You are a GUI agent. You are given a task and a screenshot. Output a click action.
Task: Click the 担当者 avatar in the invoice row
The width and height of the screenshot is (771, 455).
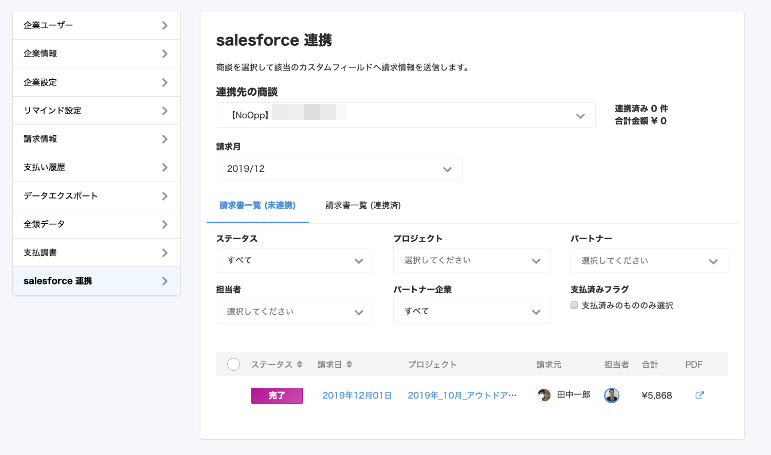pos(612,395)
